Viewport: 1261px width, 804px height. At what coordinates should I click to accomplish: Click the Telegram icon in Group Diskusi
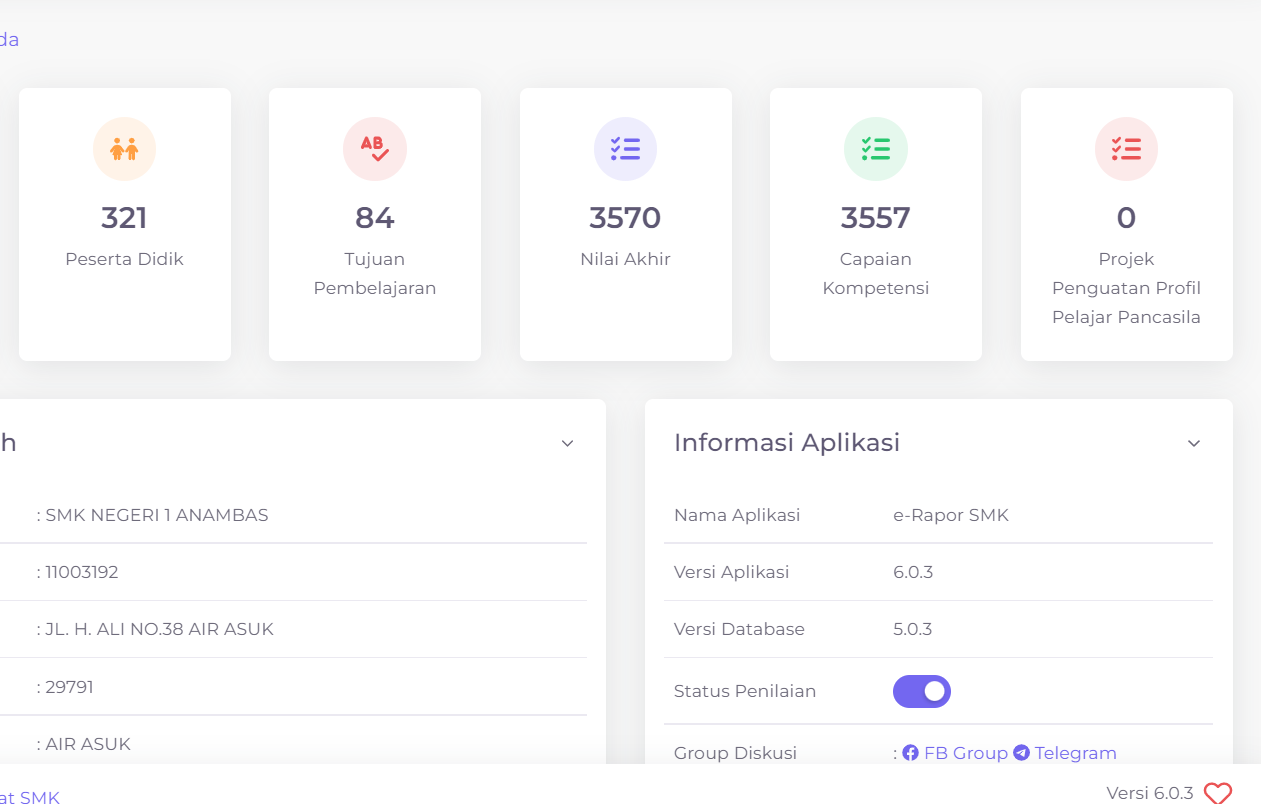(x=1021, y=753)
